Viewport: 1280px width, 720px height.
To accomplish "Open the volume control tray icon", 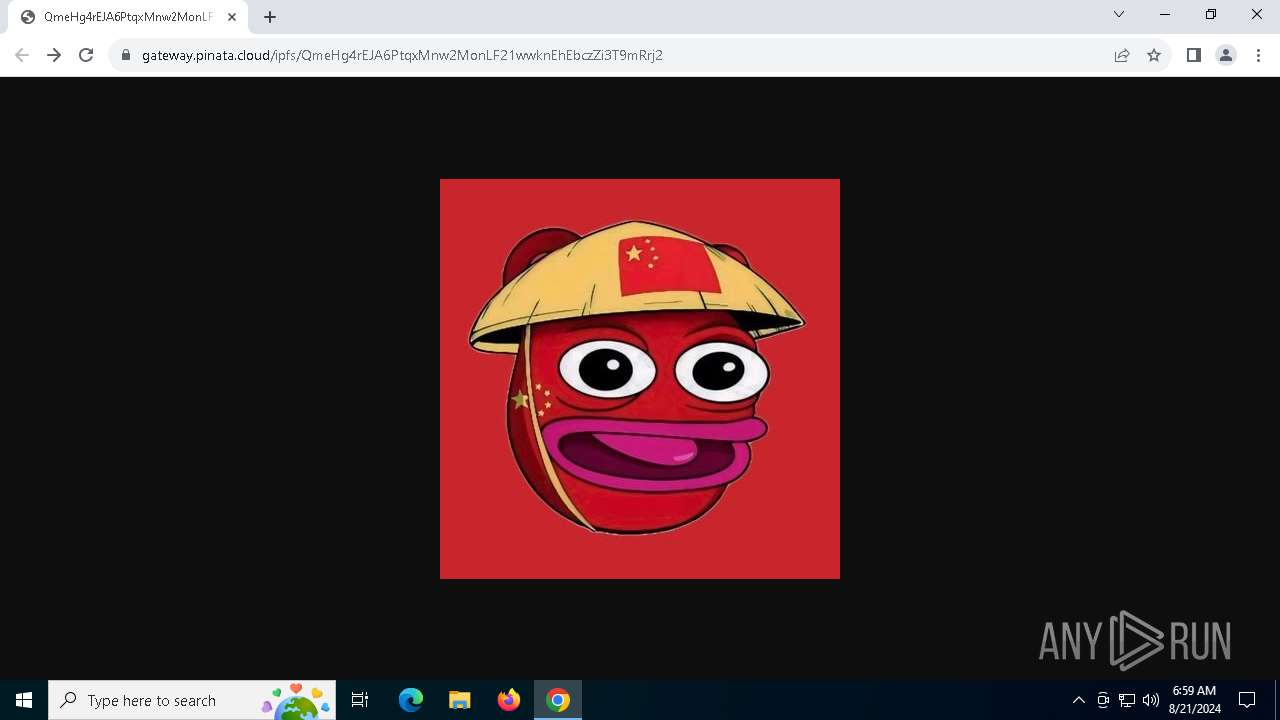I will click(x=1151, y=700).
